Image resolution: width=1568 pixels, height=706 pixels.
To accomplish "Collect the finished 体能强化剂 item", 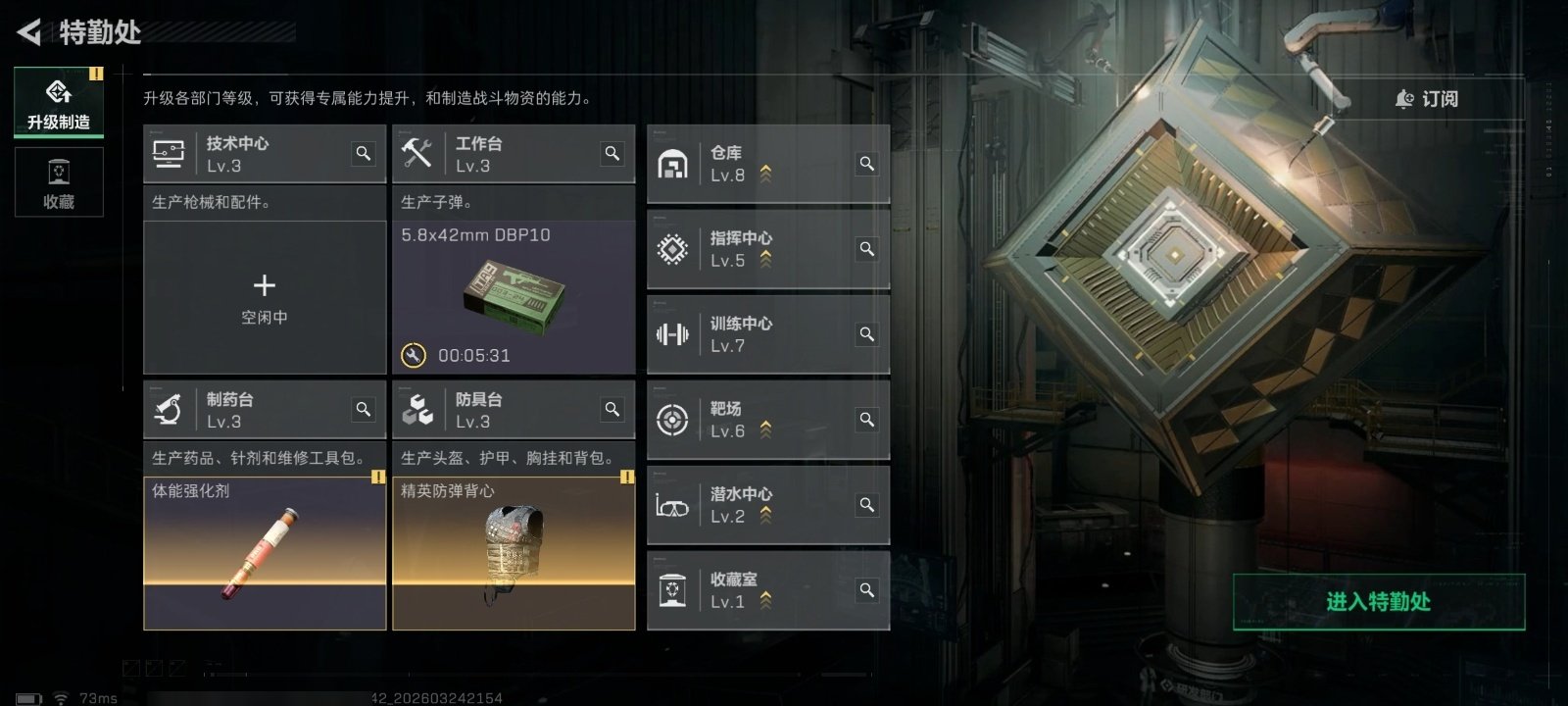I will pyautogui.click(x=265, y=553).
